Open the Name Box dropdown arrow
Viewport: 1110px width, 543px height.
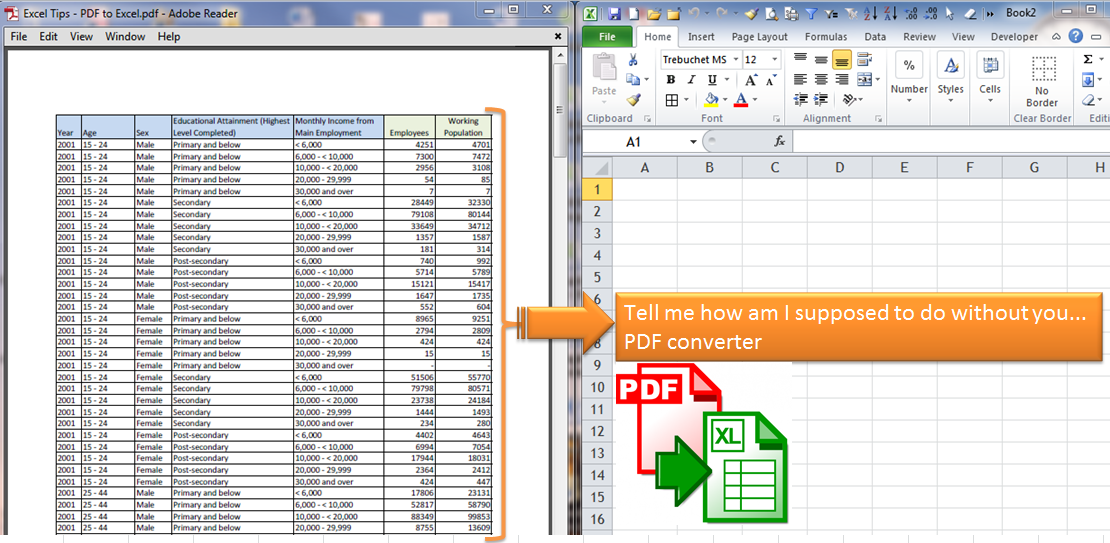tap(692, 142)
